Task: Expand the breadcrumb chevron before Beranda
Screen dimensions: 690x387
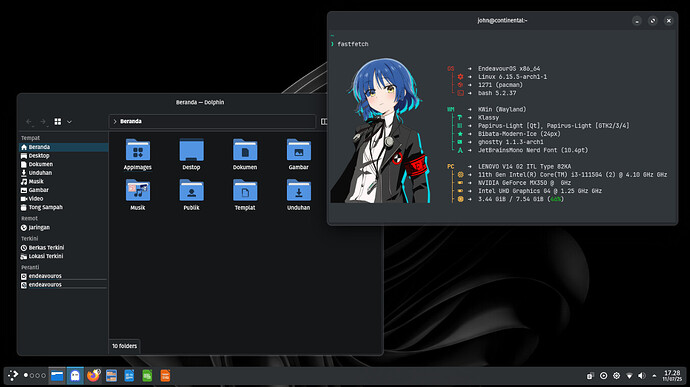Action: tap(115, 122)
